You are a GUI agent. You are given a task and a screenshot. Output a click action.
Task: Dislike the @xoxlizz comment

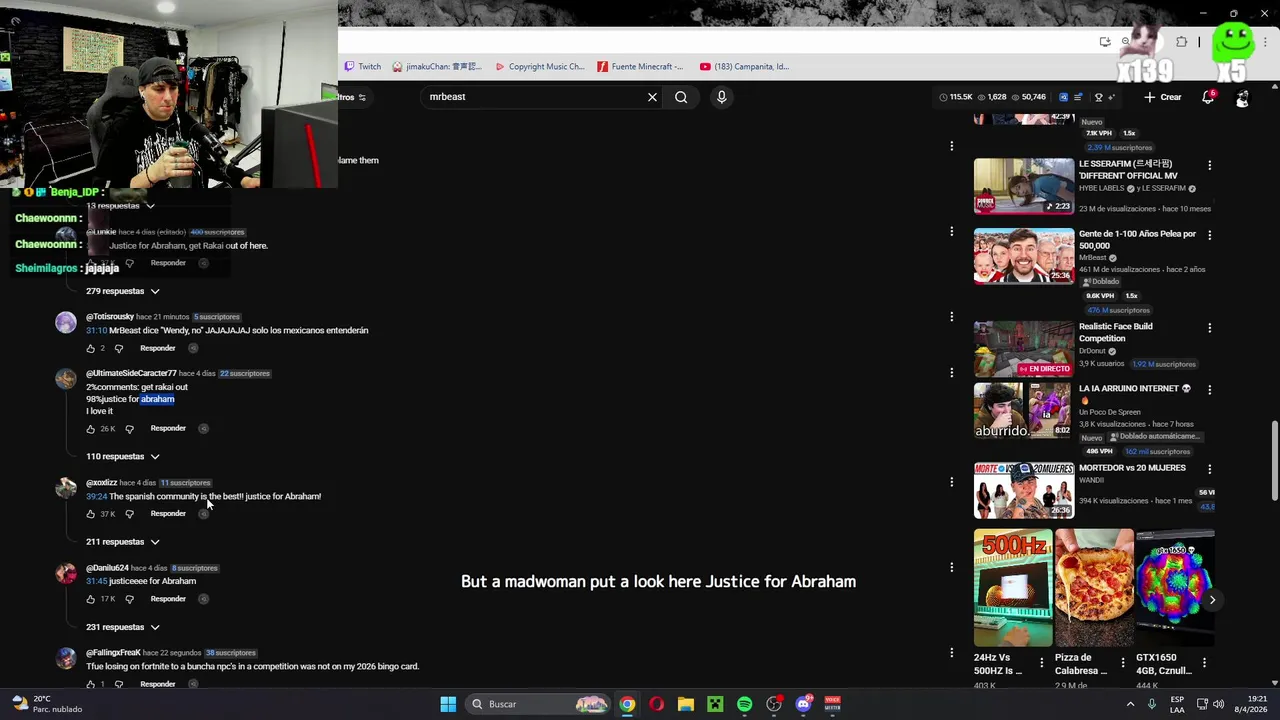point(129,514)
